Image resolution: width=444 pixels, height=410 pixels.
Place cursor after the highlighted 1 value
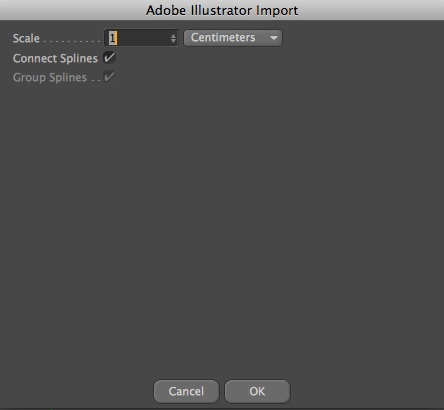[117, 38]
